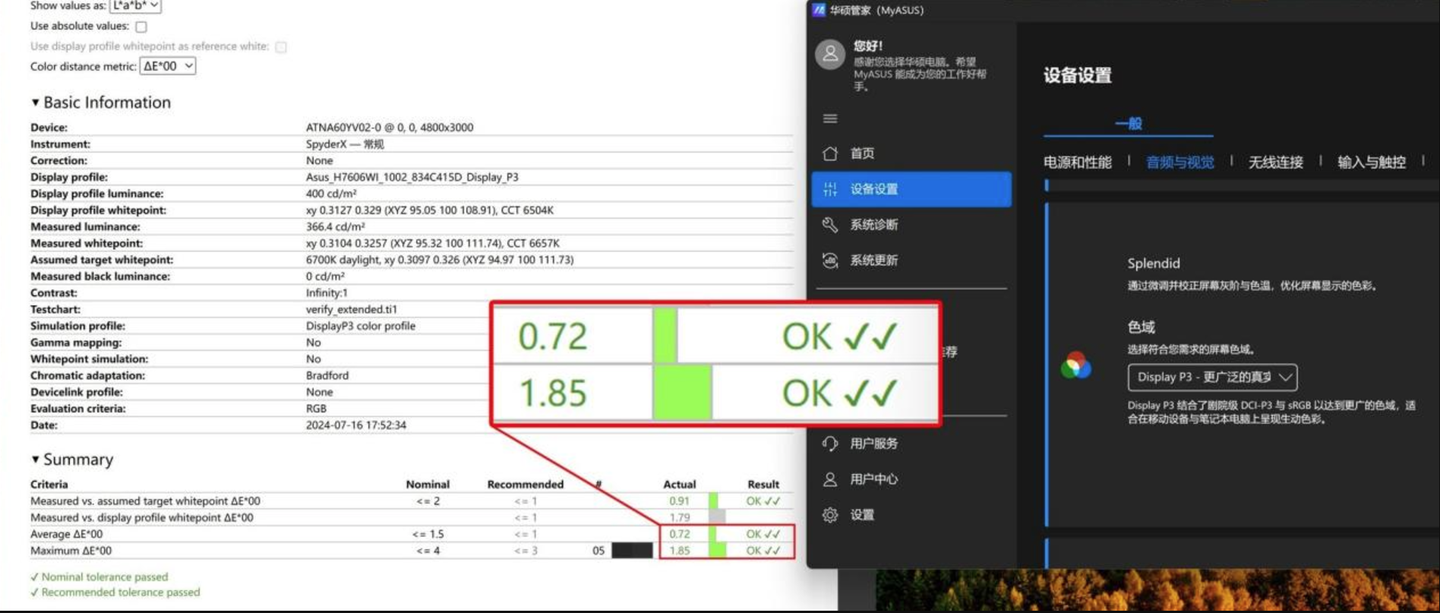Click the Evaluation criteria value RGB

[x=316, y=409]
